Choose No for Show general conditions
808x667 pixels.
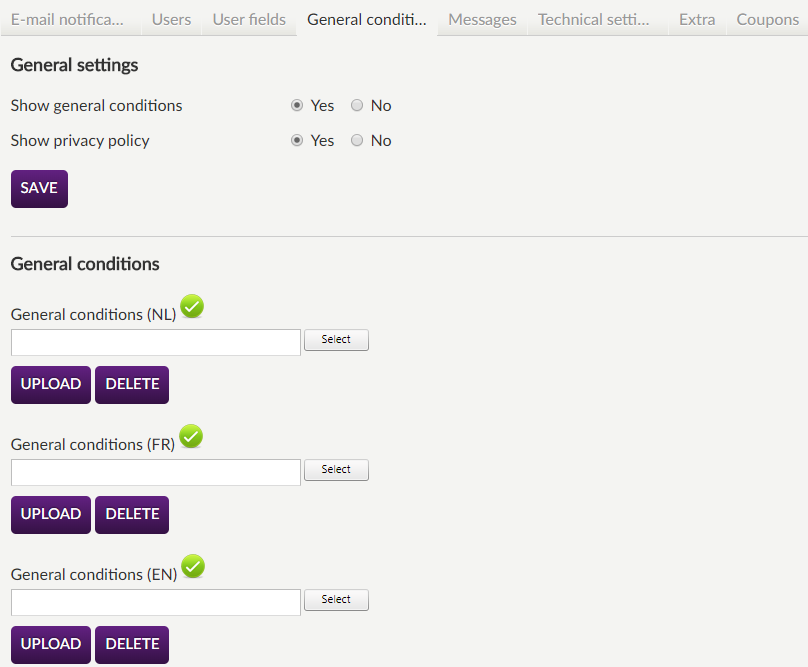pyautogui.click(x=357, y=106)
